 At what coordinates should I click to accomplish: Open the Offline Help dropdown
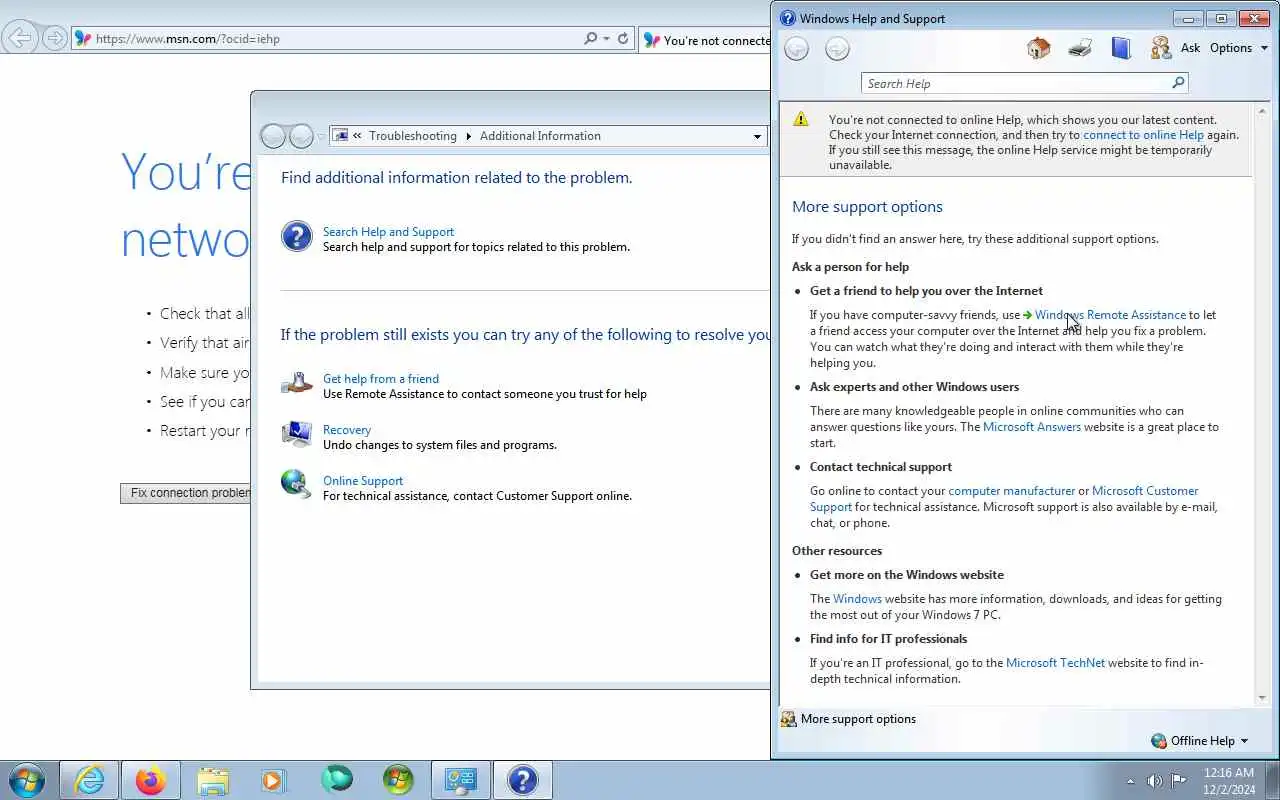[1200, 741]
